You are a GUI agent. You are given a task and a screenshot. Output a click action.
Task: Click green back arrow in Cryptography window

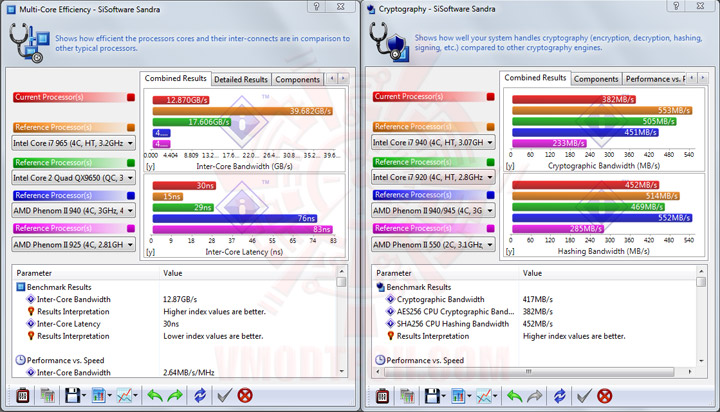514,396
